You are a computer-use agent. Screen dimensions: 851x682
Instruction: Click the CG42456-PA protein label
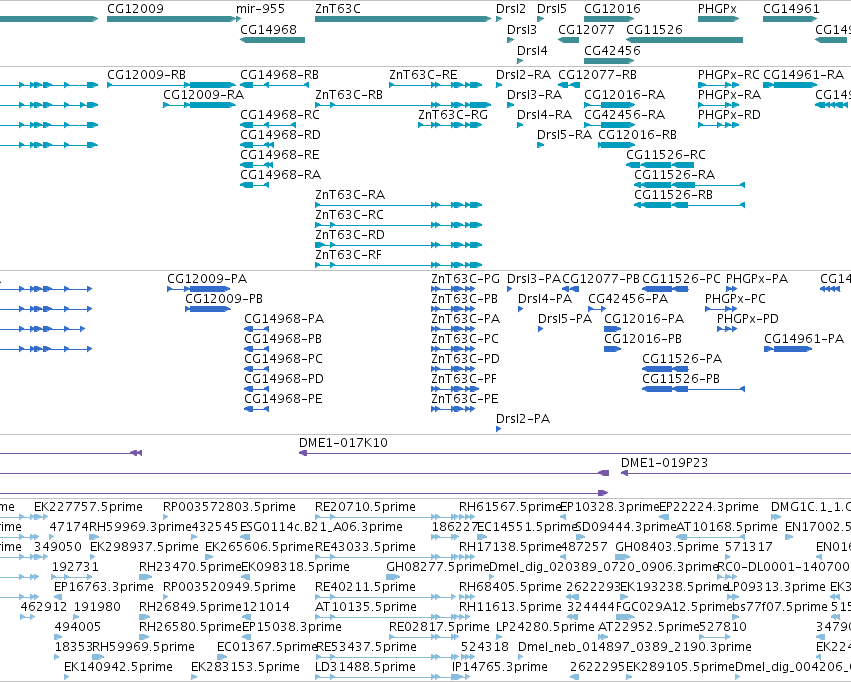tap(628, 299)
